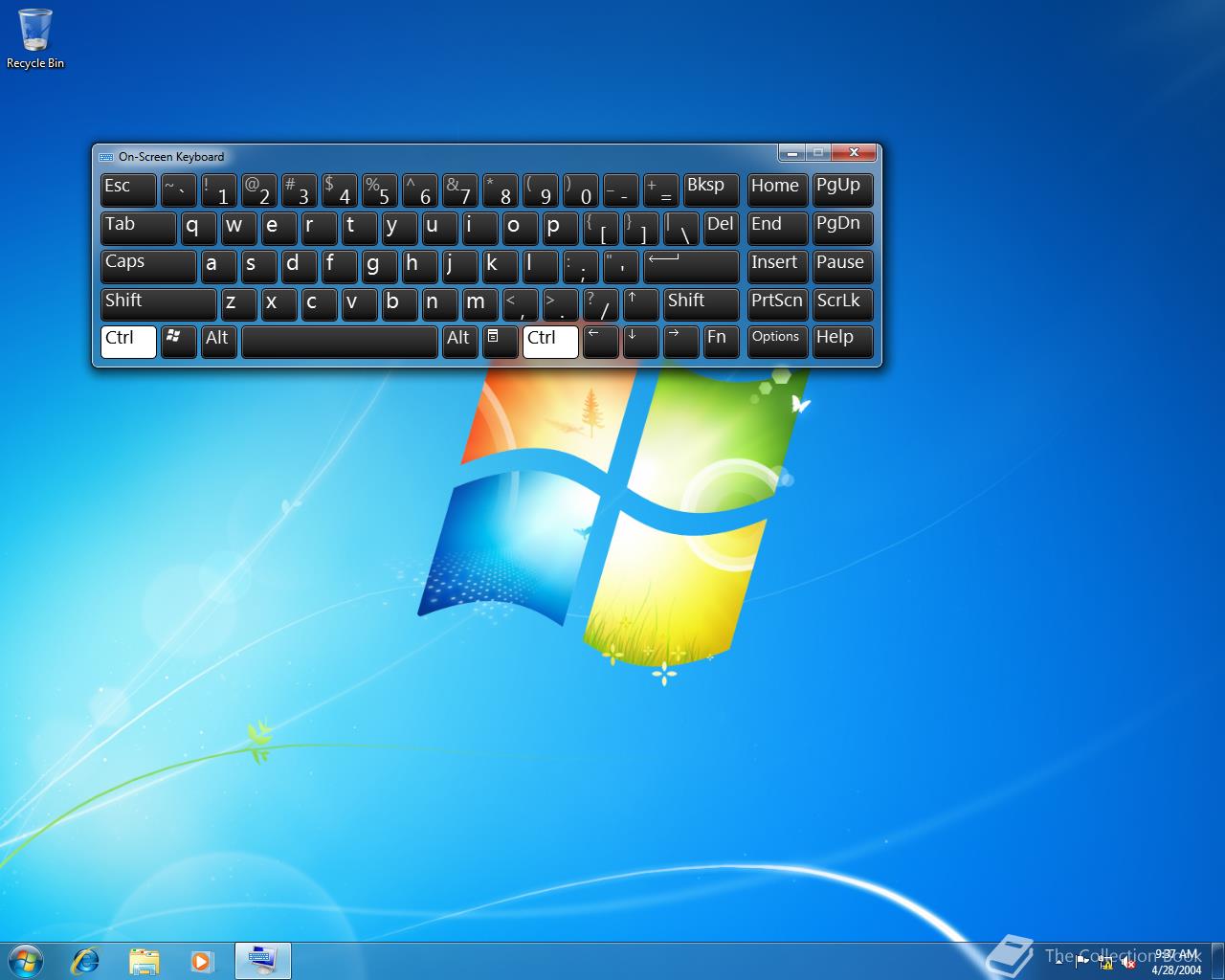Tap the Pause key

(x=842, y=266)
